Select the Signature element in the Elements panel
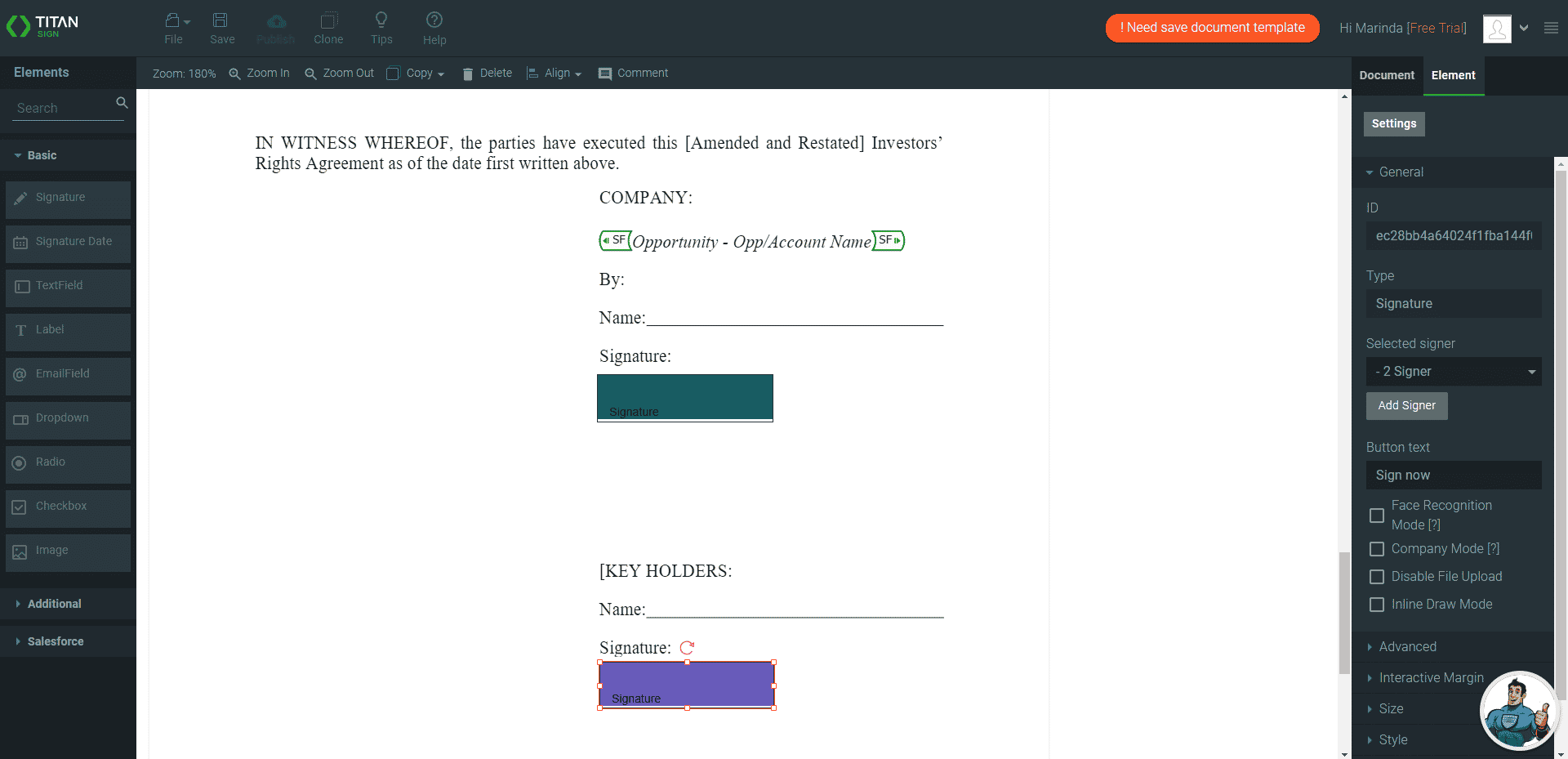Viewport: 1568px width, 759px height. [x=68, y=197]
